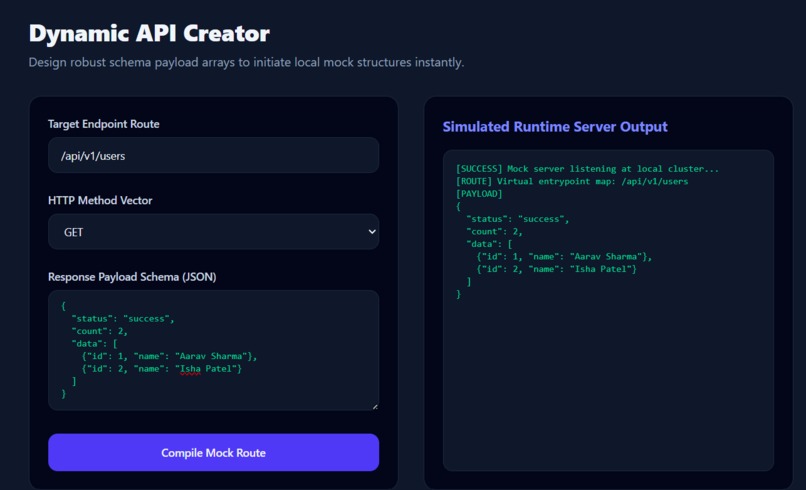Click the "data": [ line in the schema editor
The image size is (806, 490).
point(95,343)
